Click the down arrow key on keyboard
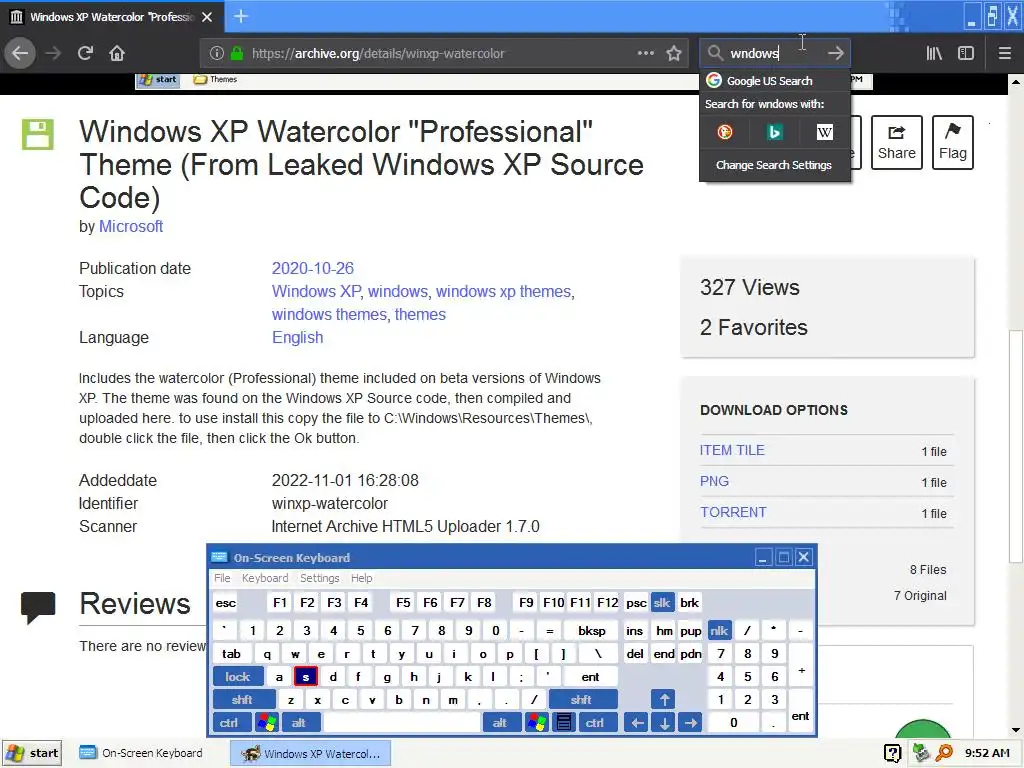 tap(664, 723)
